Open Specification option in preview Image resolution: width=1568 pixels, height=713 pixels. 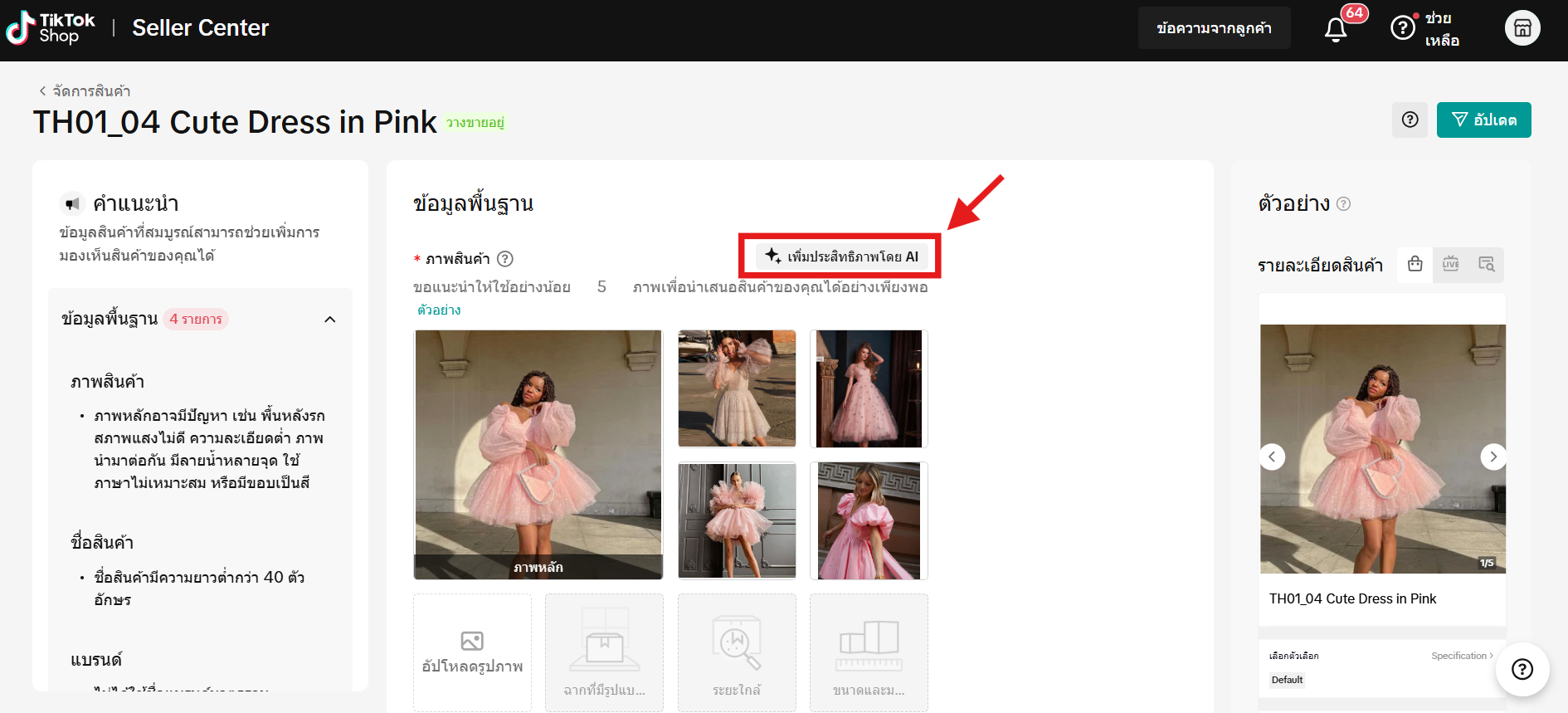pos(1461,656)
